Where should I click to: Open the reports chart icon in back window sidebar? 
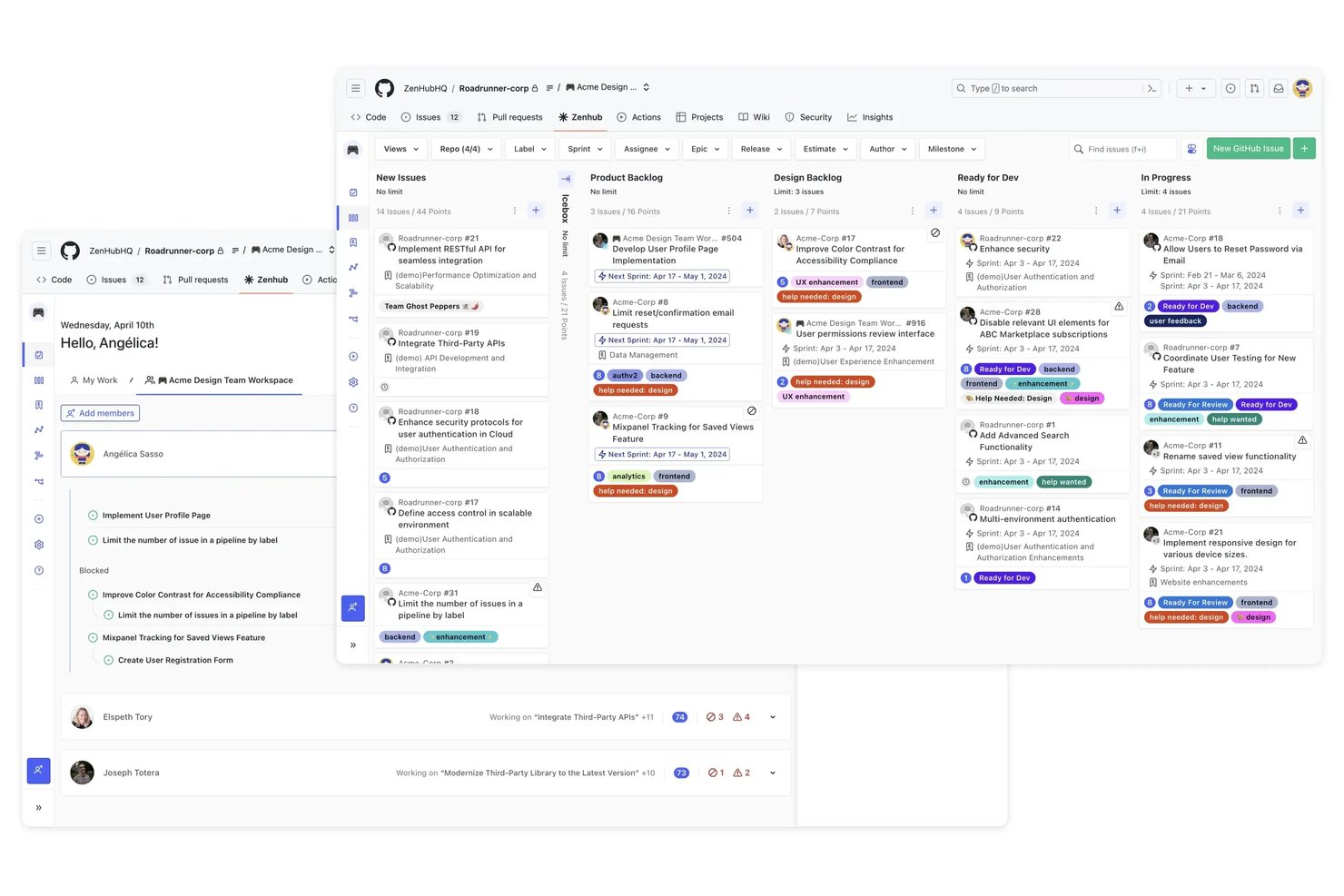(x=39, y=429)
